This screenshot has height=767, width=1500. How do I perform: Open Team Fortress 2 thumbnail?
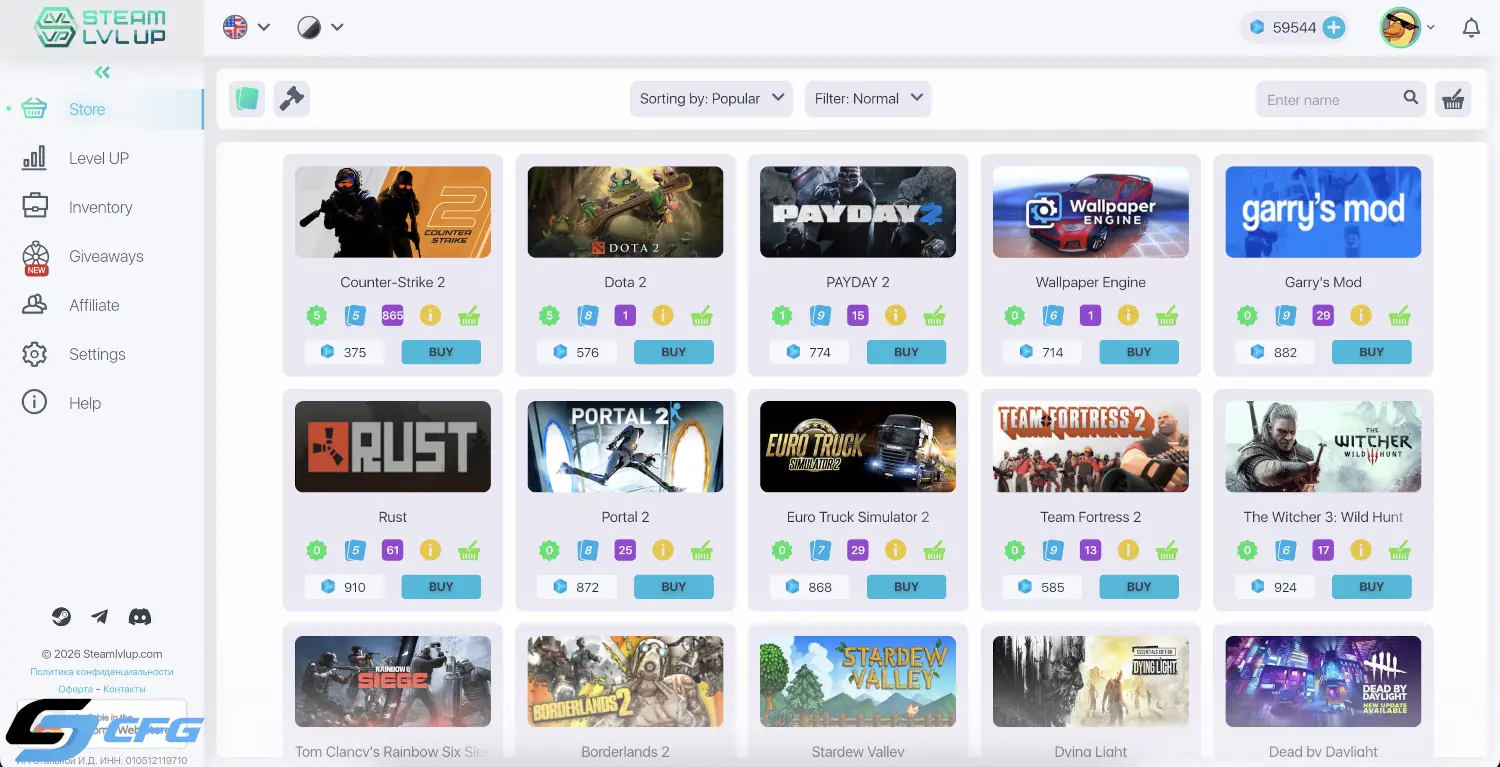pos(1091,447)
